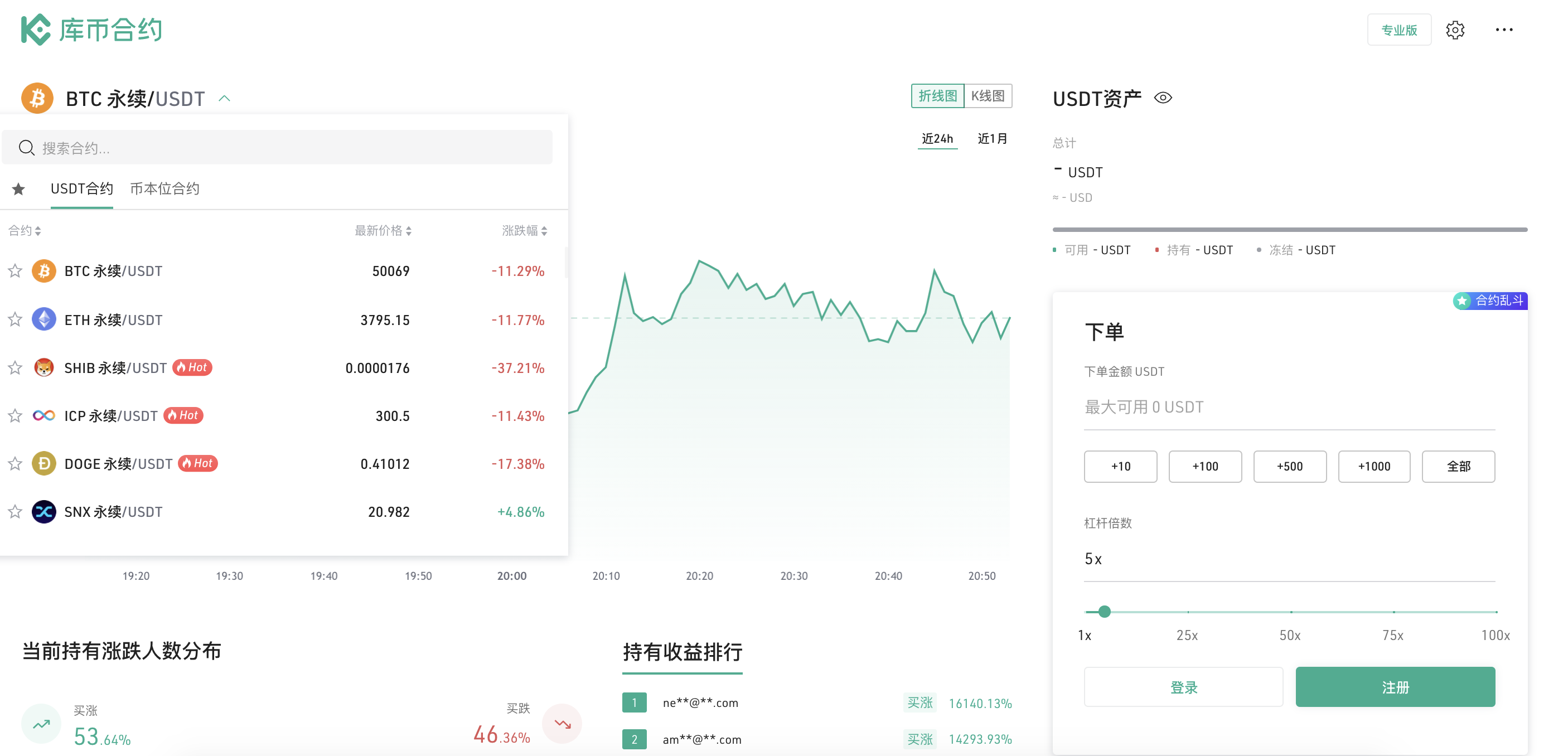The width and height of the screenshot is (1568, 756).
Task: Toggle USDT asset visibility eye
Action: [x=1163, y=98]
